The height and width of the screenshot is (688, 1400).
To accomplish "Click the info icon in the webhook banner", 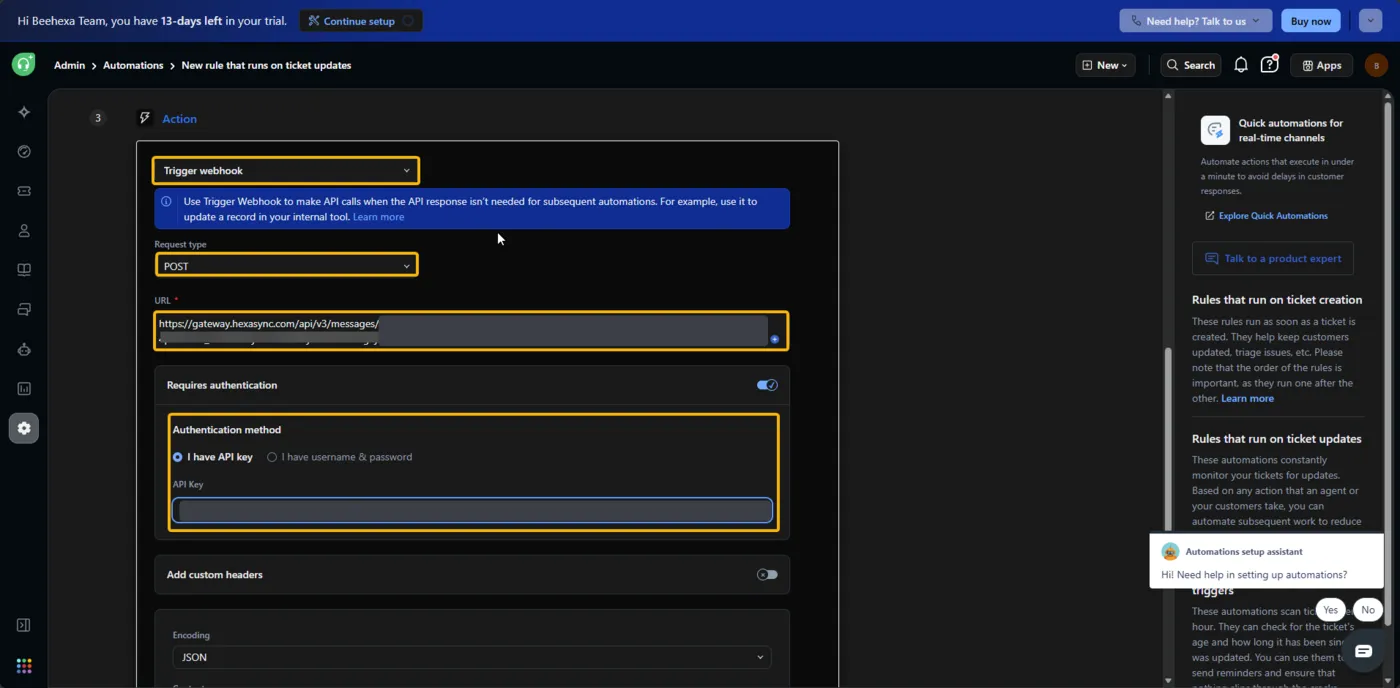I will pos(167,202).
